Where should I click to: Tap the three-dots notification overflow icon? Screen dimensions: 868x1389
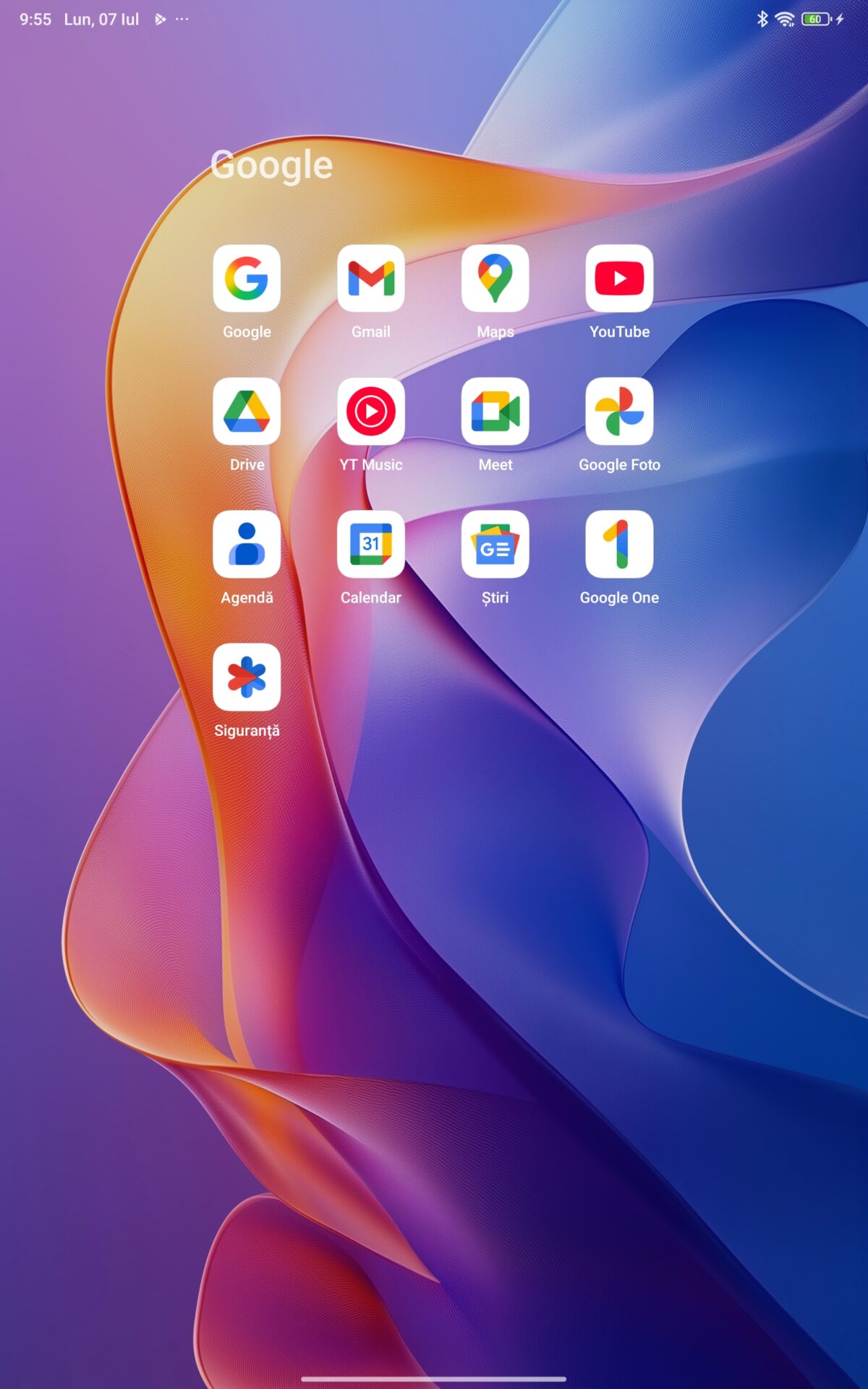pos(182,20)
